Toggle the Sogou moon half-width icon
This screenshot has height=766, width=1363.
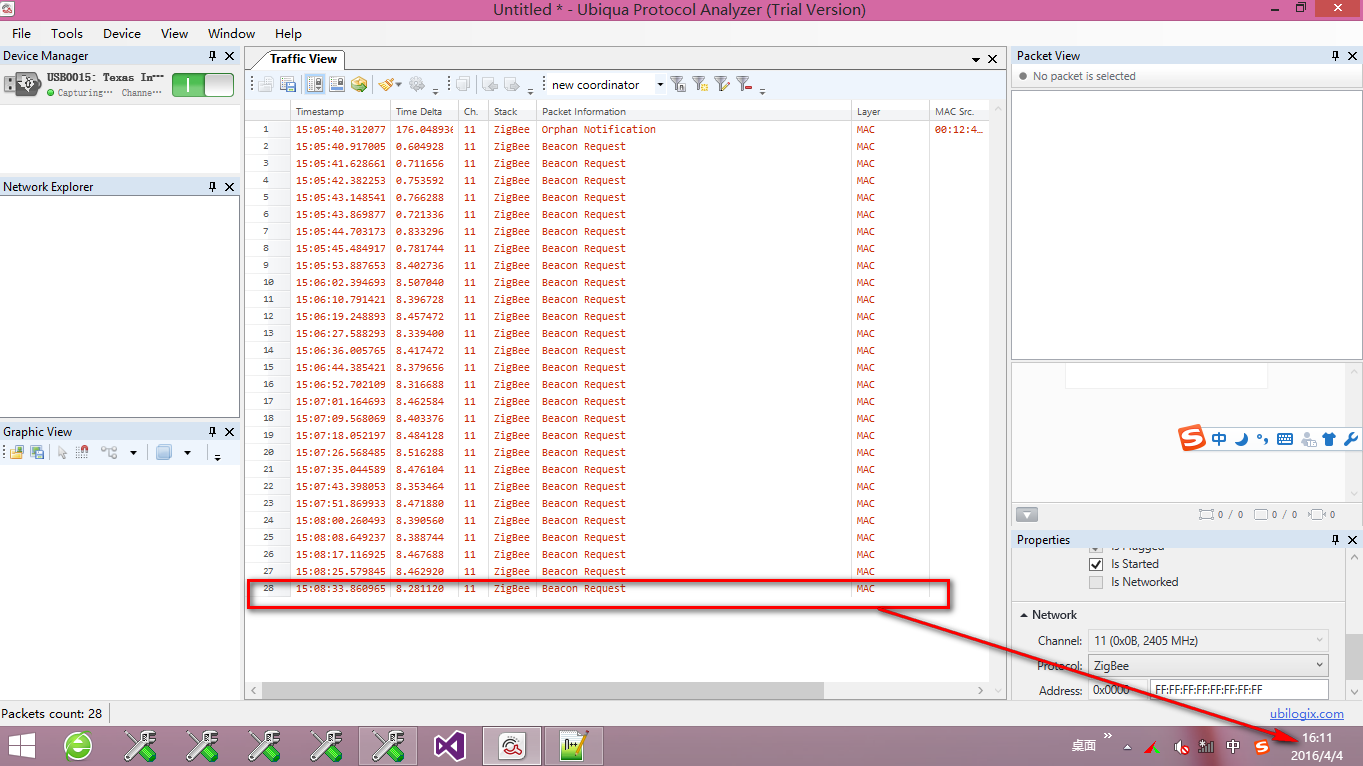point(1241,439)
